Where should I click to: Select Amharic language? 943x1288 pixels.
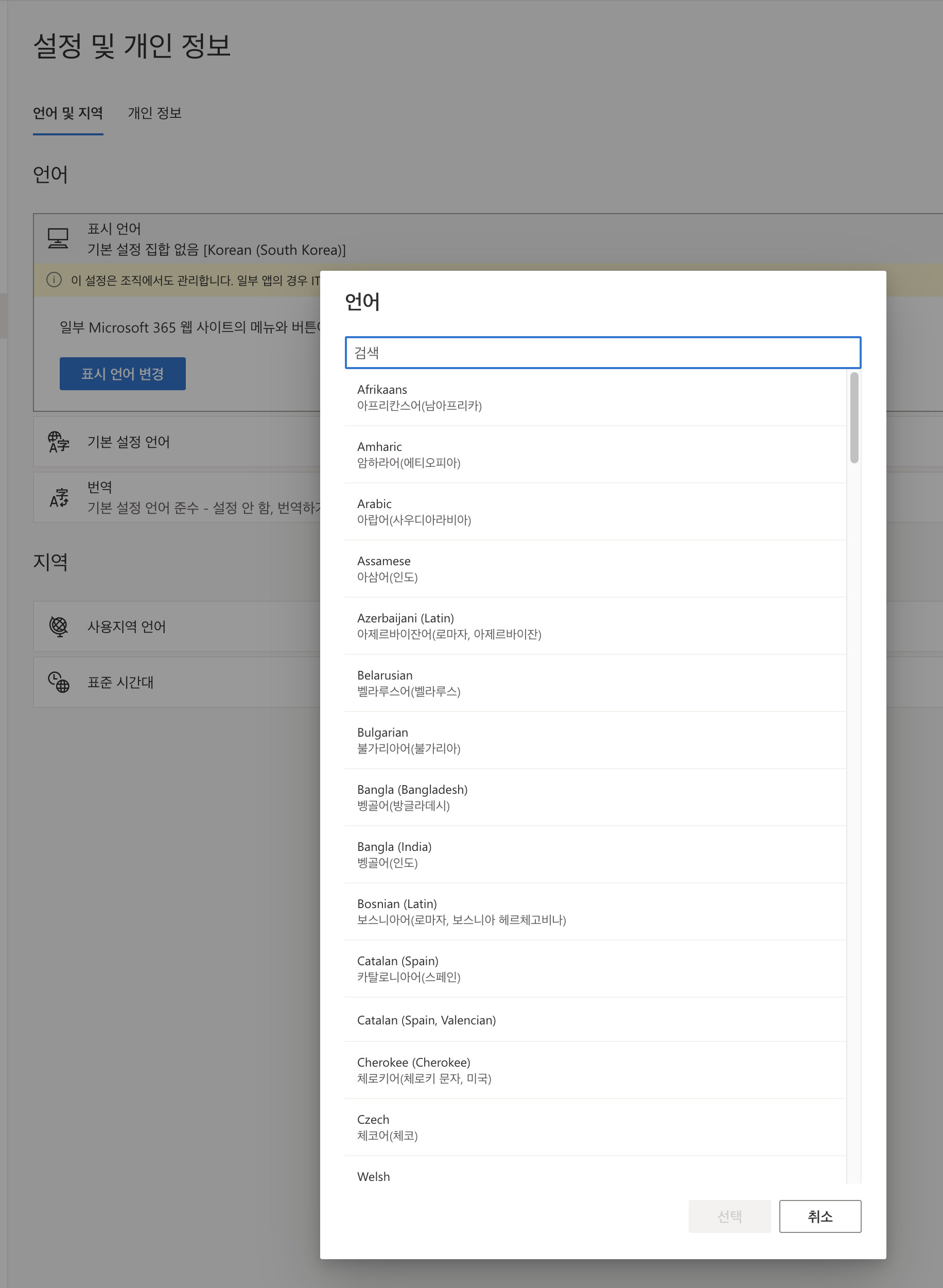coord(596,455)
